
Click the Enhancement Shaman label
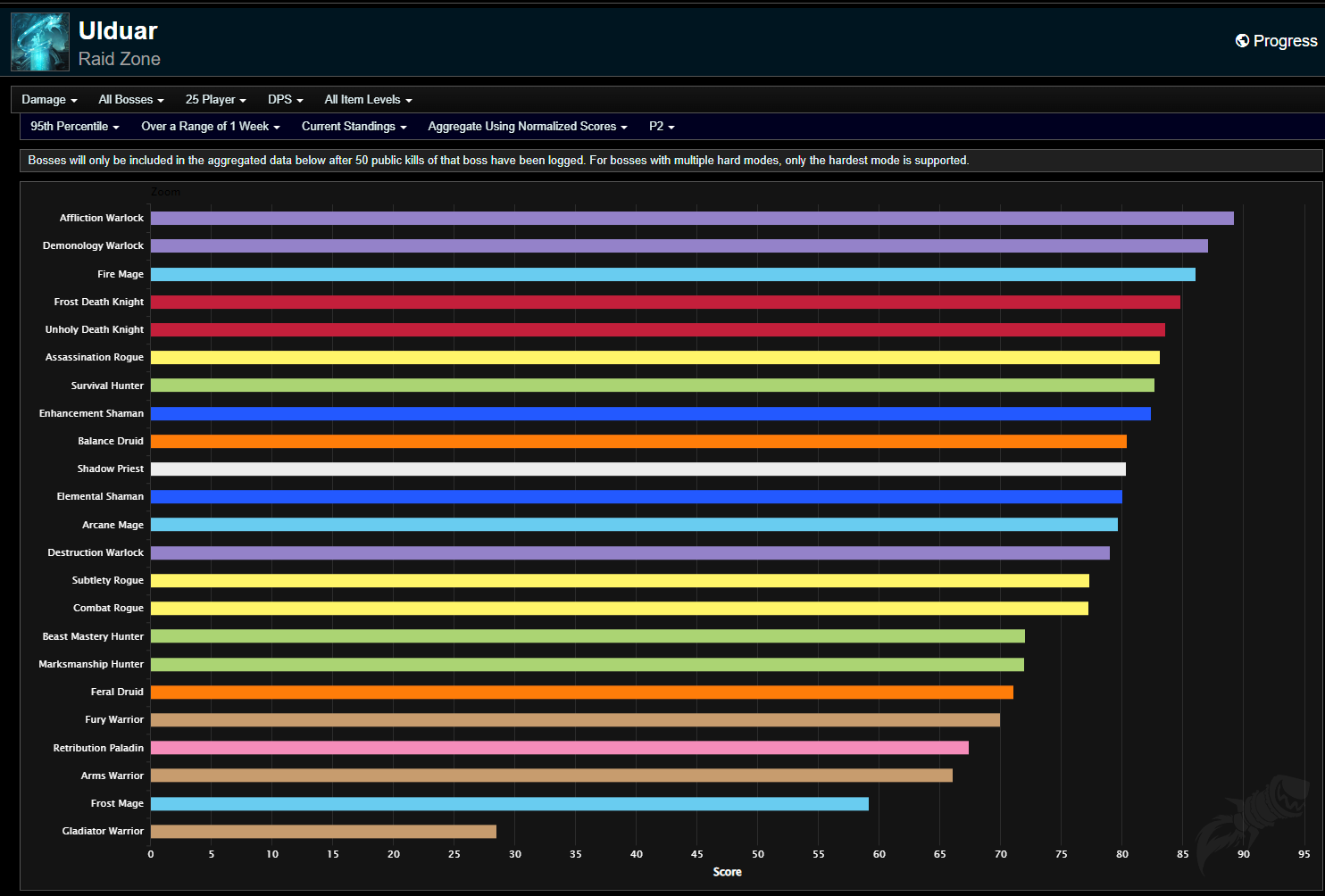pos(91,413)
